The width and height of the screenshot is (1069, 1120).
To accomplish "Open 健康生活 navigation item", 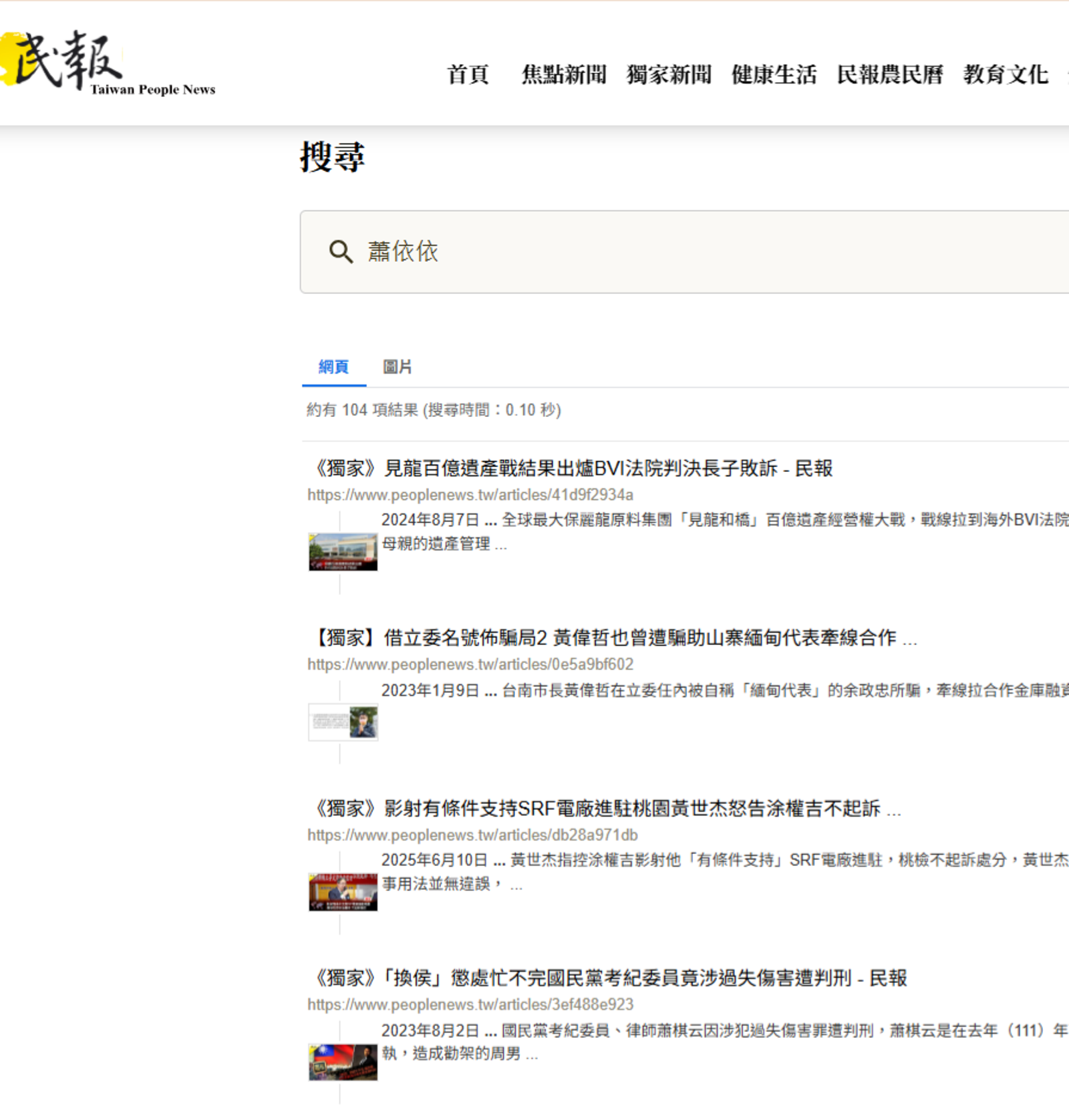I will [x=774, y=74].
